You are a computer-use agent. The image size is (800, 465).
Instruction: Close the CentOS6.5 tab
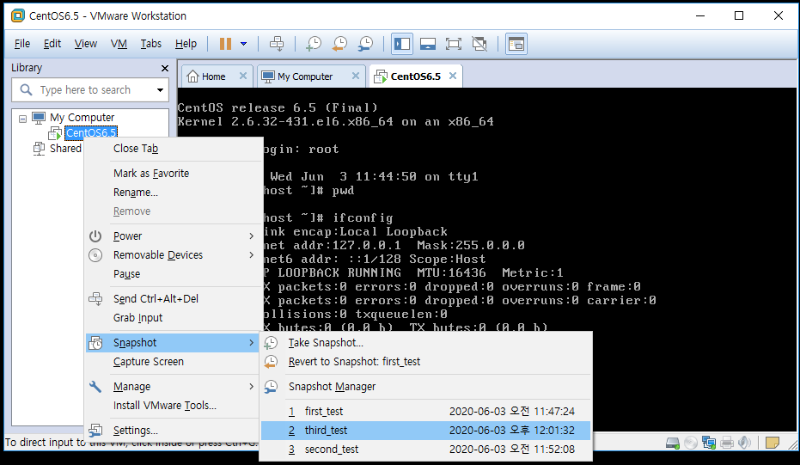453,76
